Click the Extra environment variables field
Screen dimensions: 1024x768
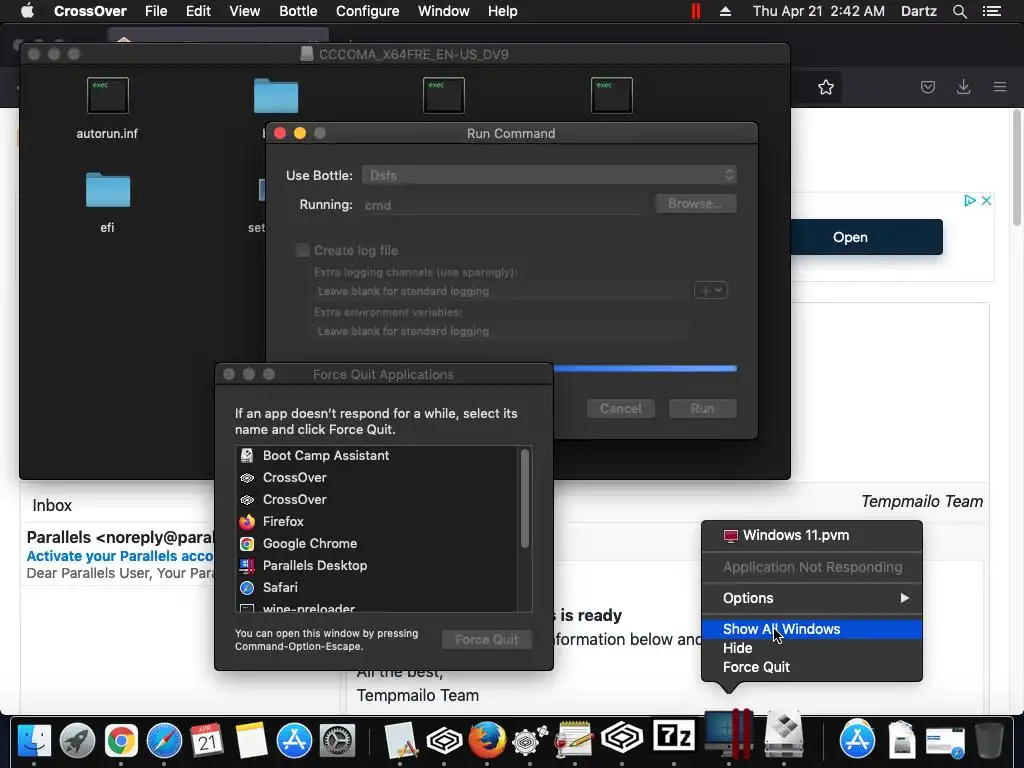502,330
